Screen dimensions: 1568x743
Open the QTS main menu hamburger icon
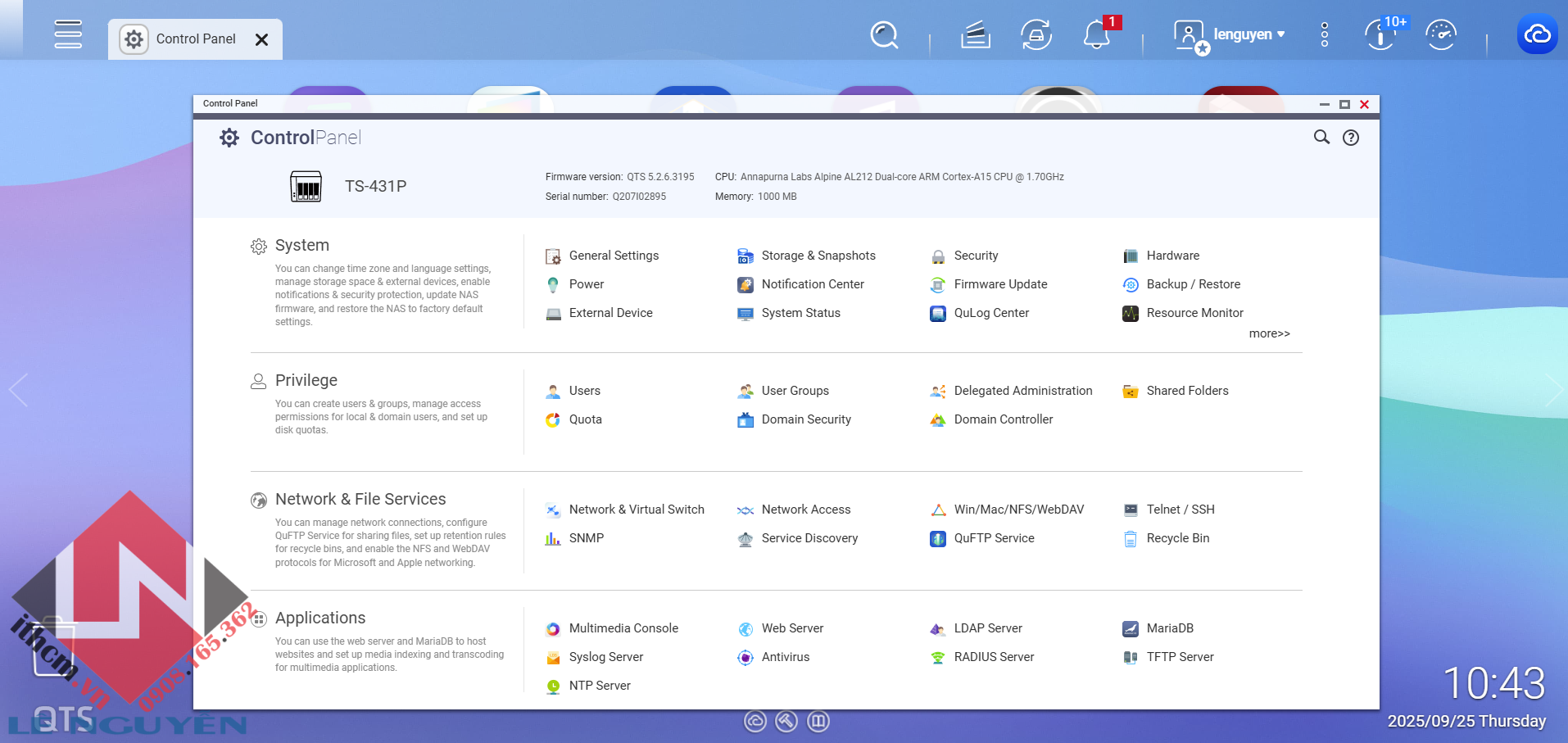68,34
